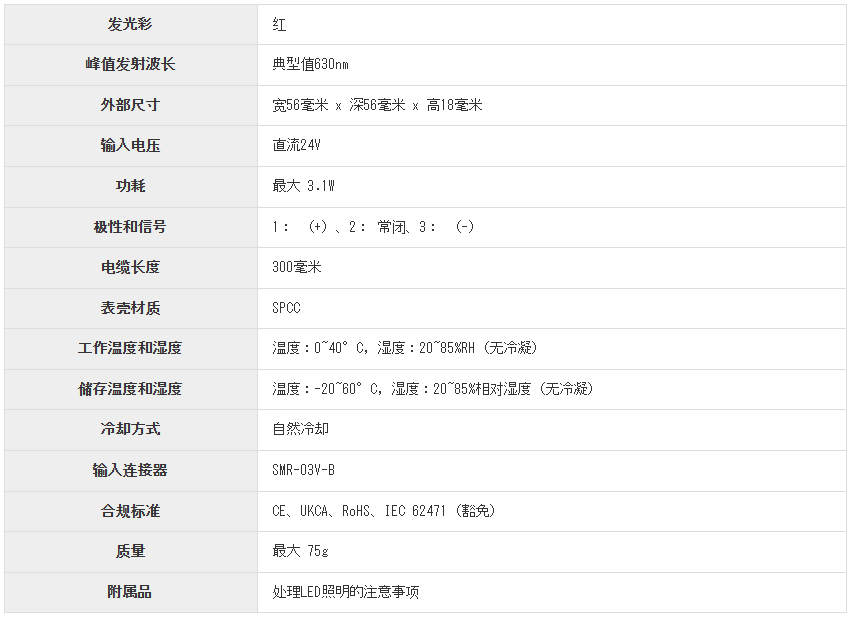Select the '300毫米' cable length value
Image resolution: width=853 pixels, height=619 pixels.
tap(296, 267)
